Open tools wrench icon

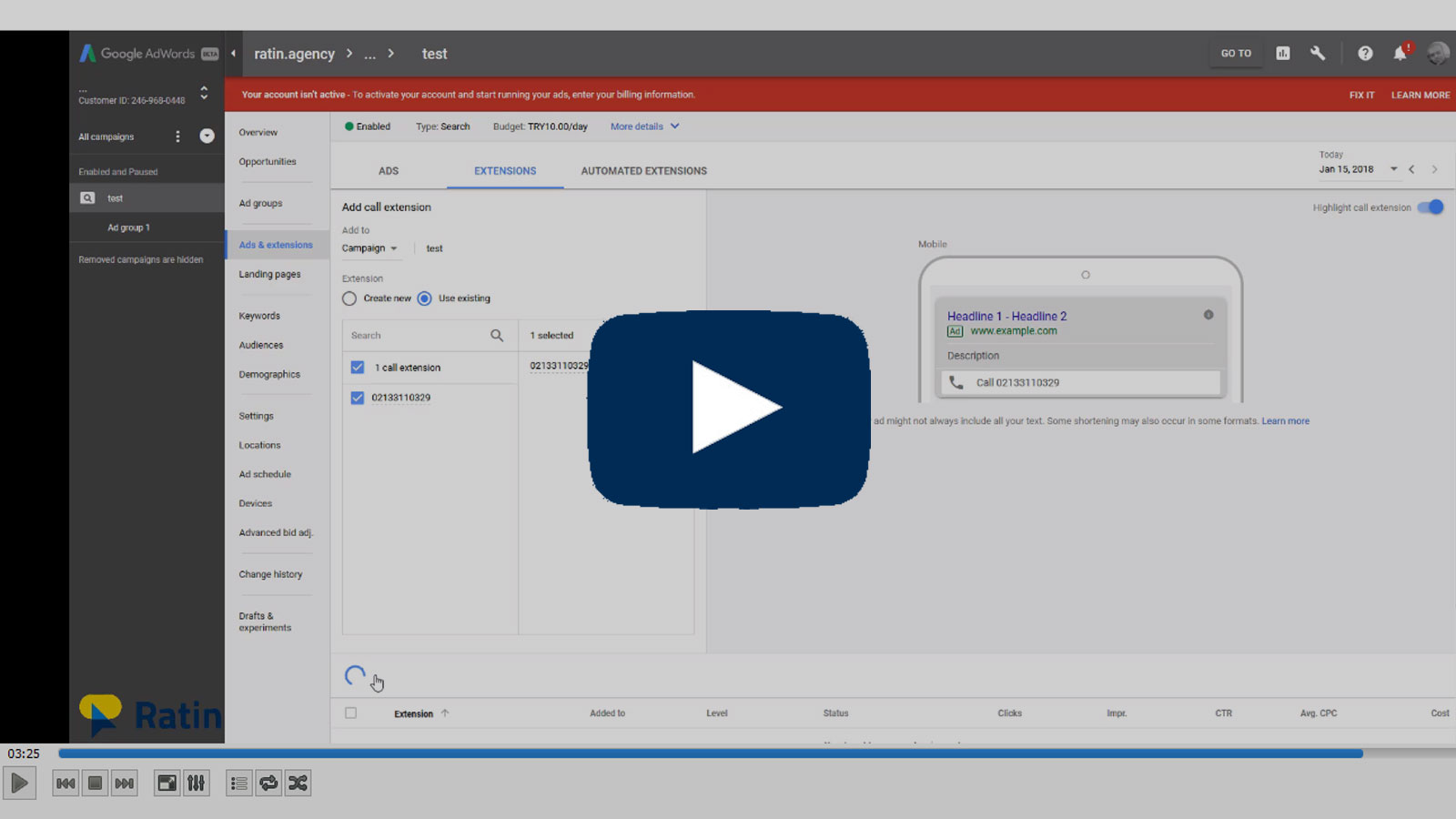(x=1318, y=54)
